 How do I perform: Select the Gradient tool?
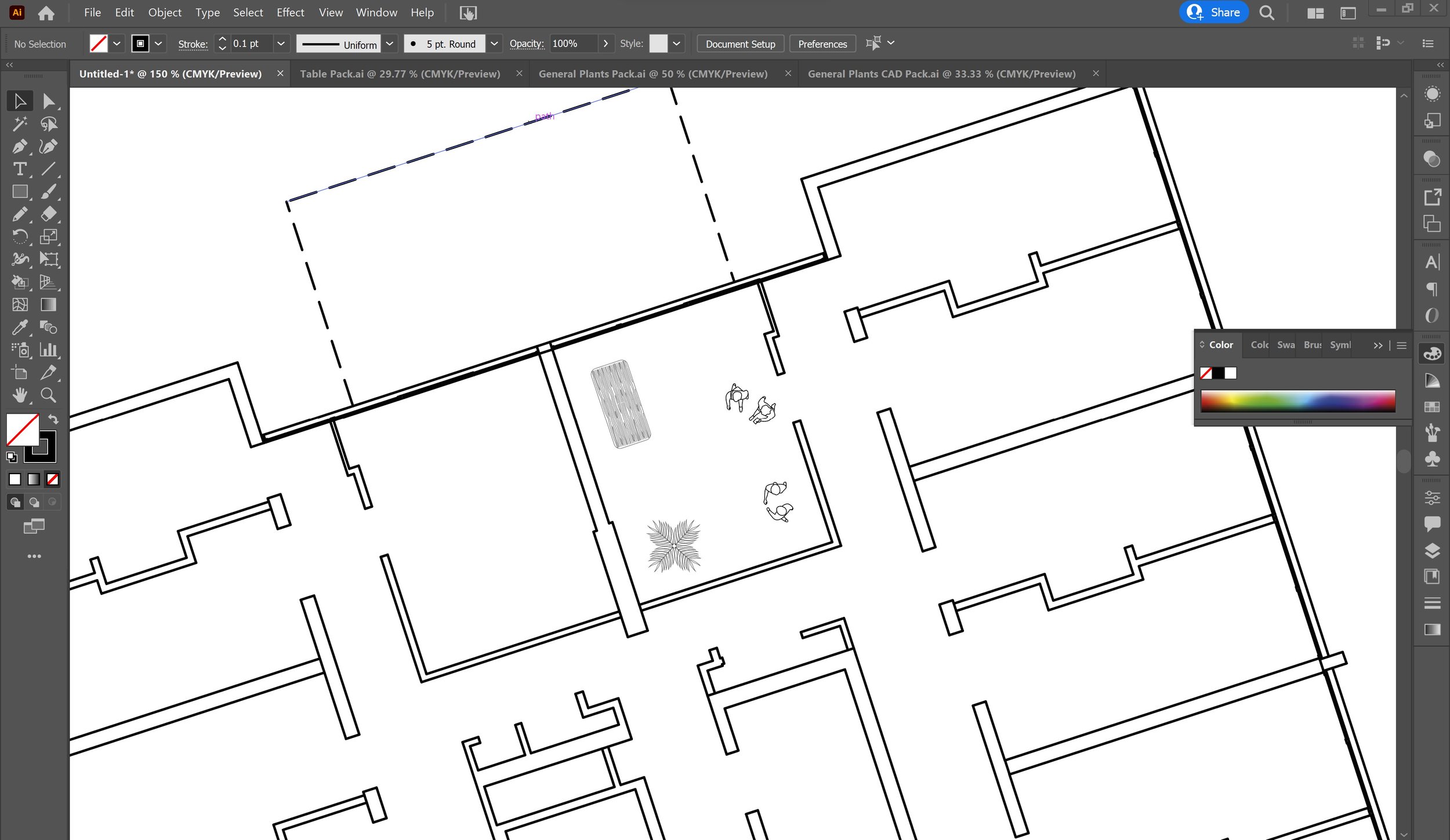(x=49, y=304)
